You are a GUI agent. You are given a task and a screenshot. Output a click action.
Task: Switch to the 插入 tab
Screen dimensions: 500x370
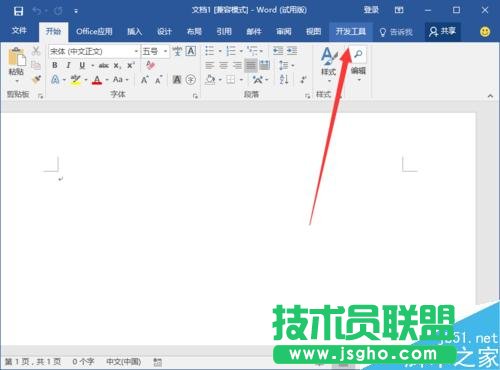pyautogui.click(x=134, y=32)
